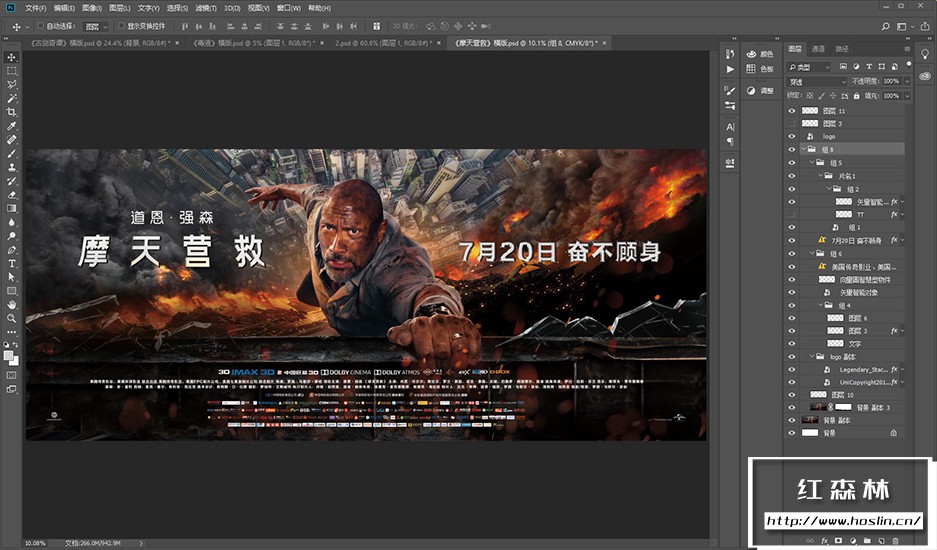Select the Rectangular Marquee tool
This screenshot has height=550, width=937.
pos(11,71)
